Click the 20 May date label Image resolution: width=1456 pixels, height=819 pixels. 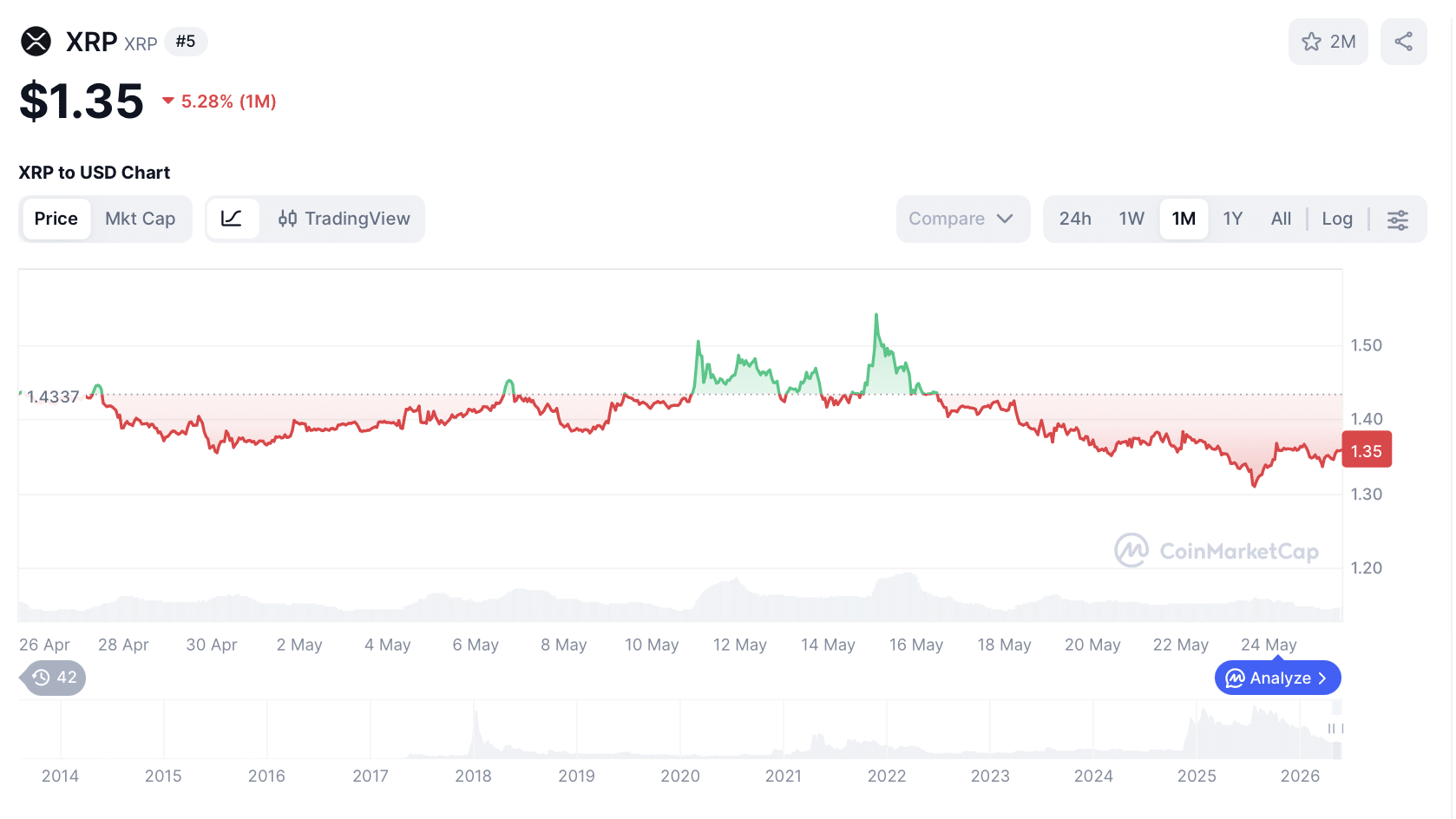(x=1092, y=645)
